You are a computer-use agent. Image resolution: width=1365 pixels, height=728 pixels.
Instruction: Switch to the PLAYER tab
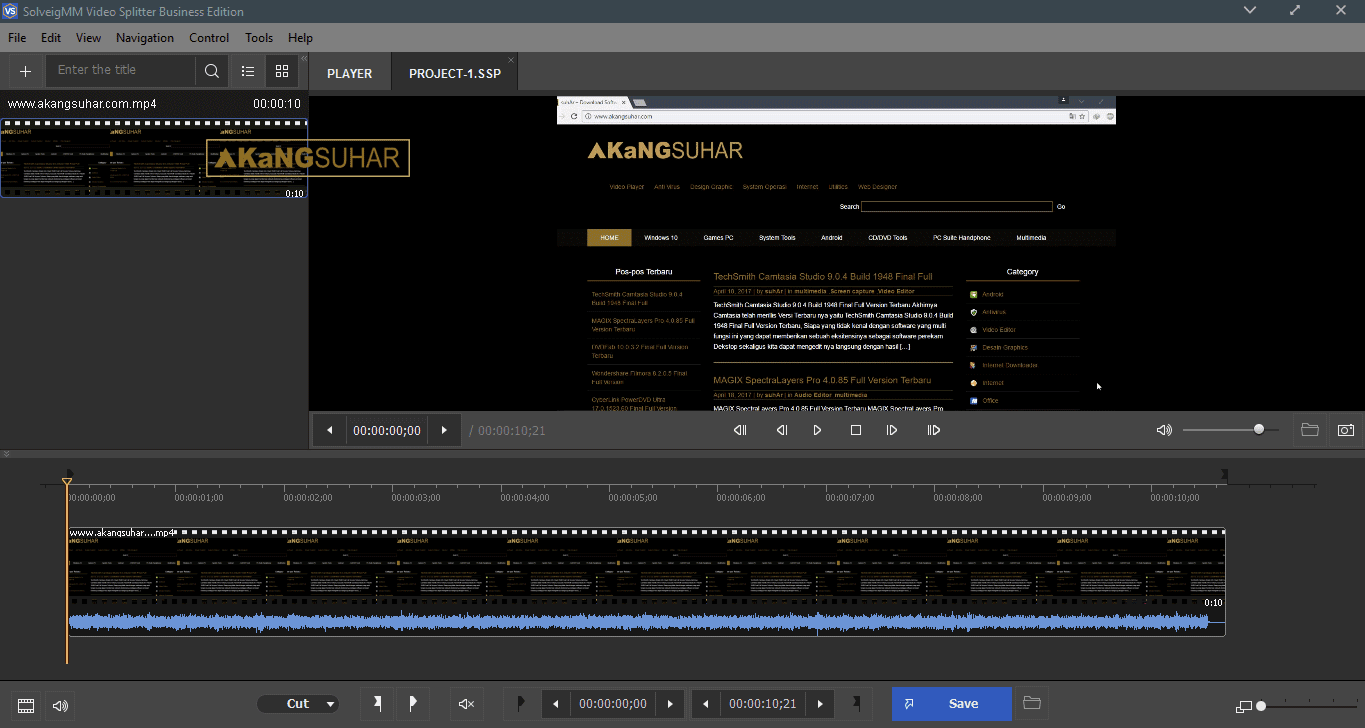[349, 72]
